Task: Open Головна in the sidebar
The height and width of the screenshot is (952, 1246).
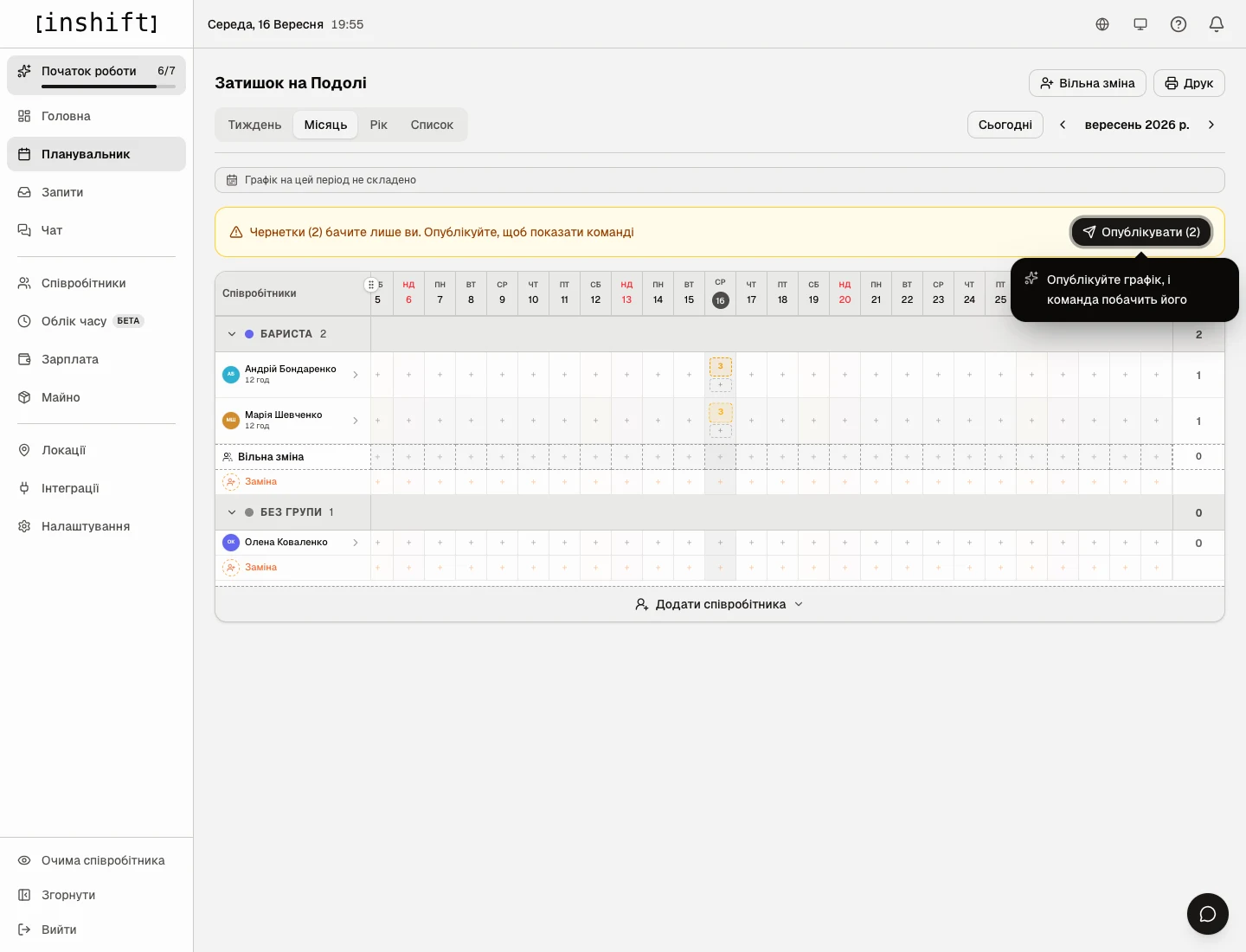Action: pyautogui.click(x=96, y=116)
